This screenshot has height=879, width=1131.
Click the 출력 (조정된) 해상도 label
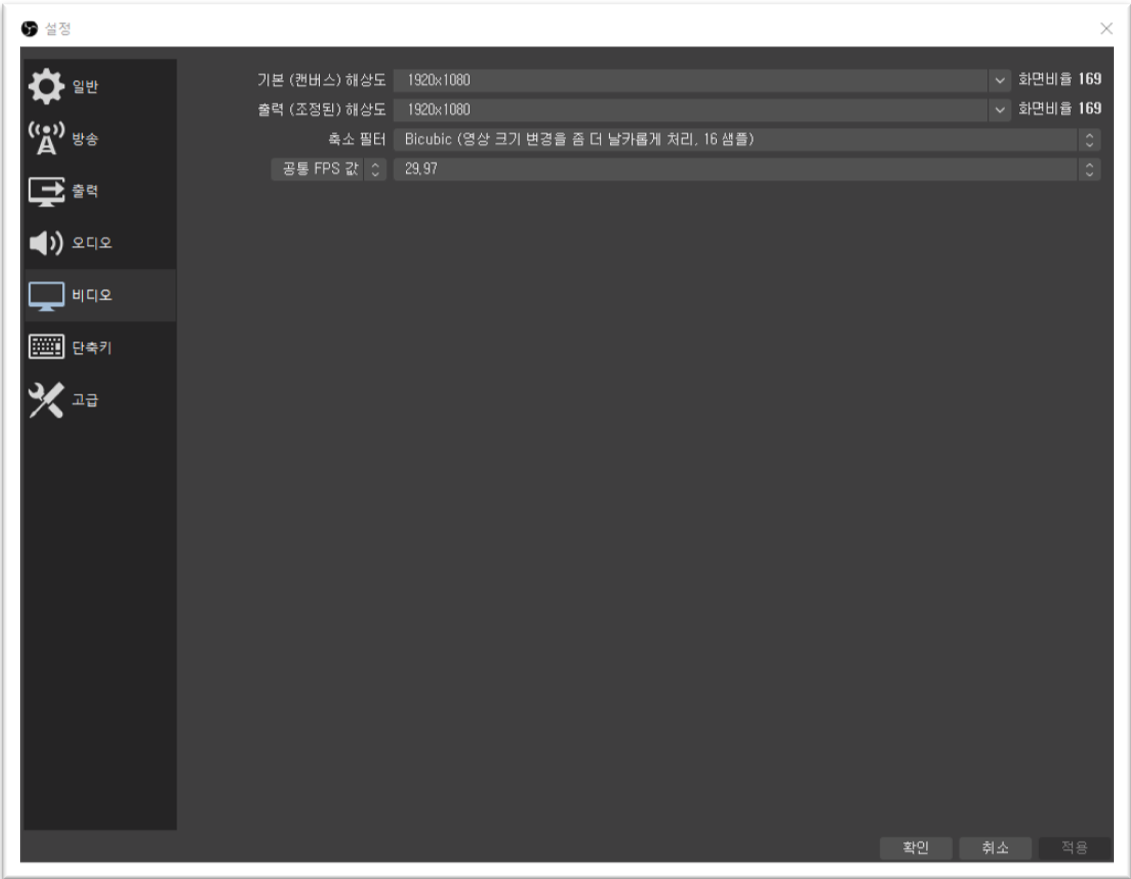[322, 110]
